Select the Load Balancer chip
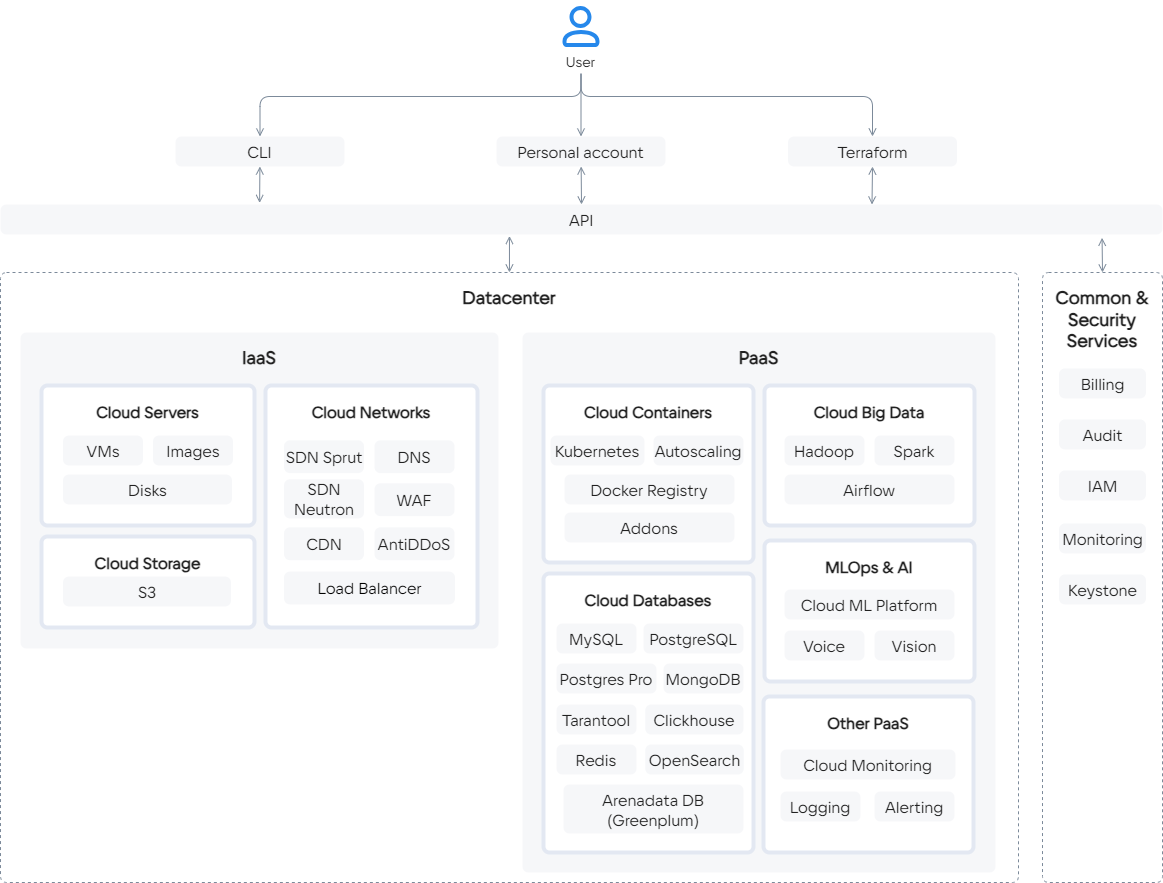Viewport: 1163px width, 883px height. tap(369, 588)
